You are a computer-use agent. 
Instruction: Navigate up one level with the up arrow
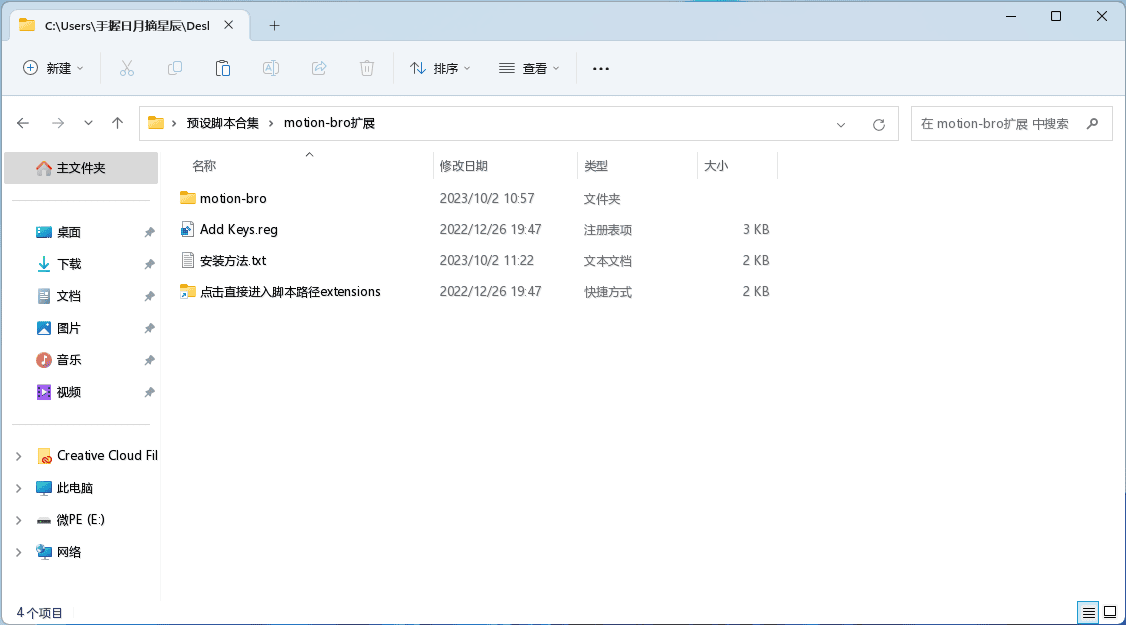(117, 123)
